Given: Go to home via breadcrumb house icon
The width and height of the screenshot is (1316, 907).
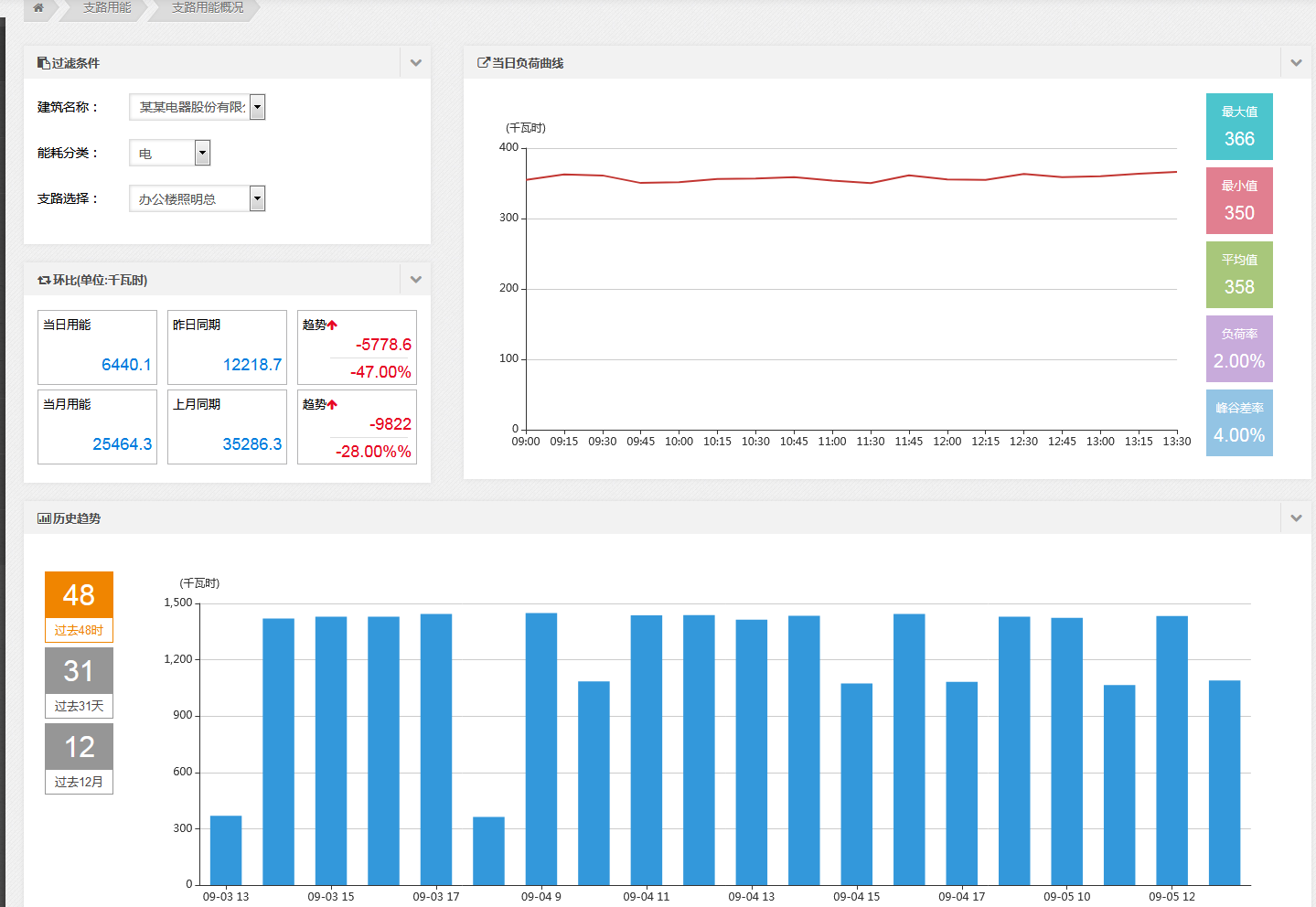Looking at the screenshot, I should [38, 7].
